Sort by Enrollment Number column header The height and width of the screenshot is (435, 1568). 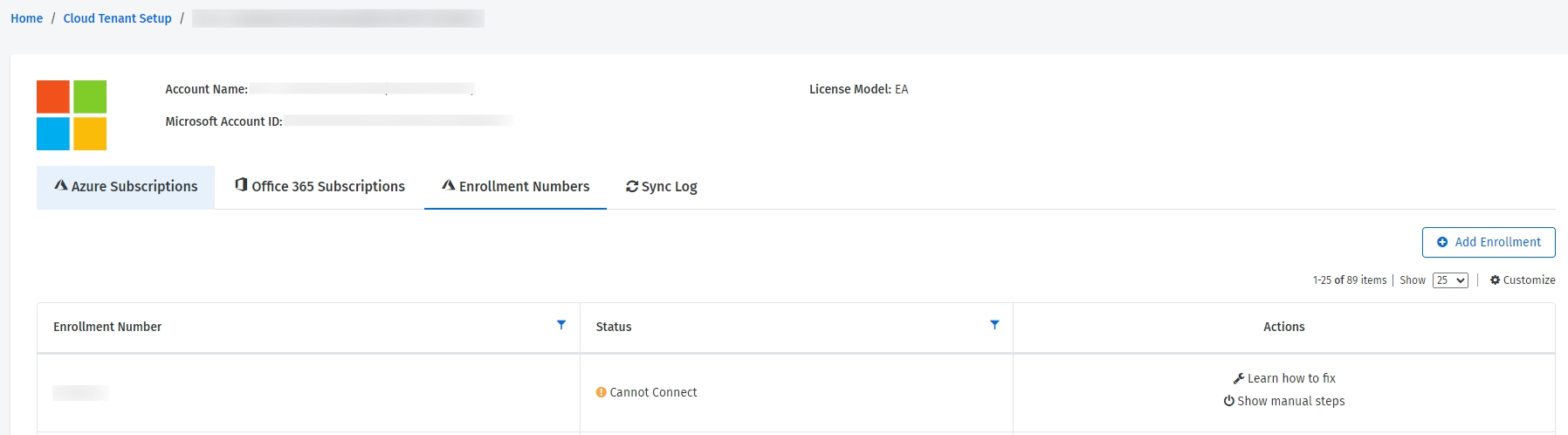click(107, 327)
